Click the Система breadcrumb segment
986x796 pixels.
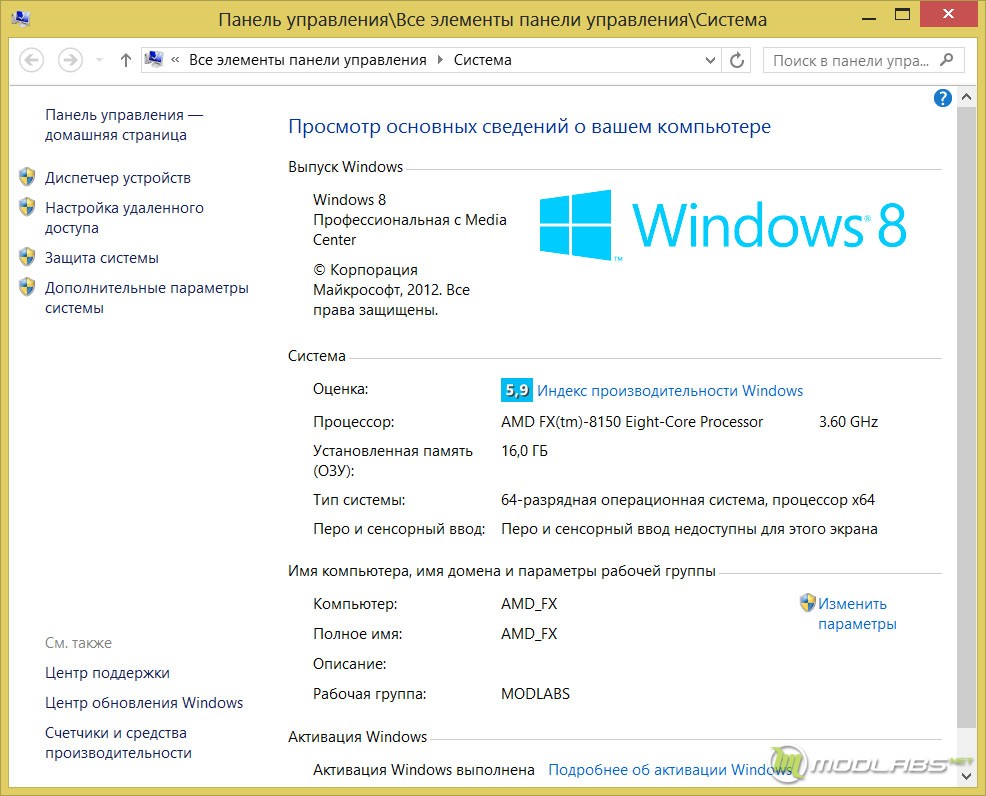[x=482, y=60]
